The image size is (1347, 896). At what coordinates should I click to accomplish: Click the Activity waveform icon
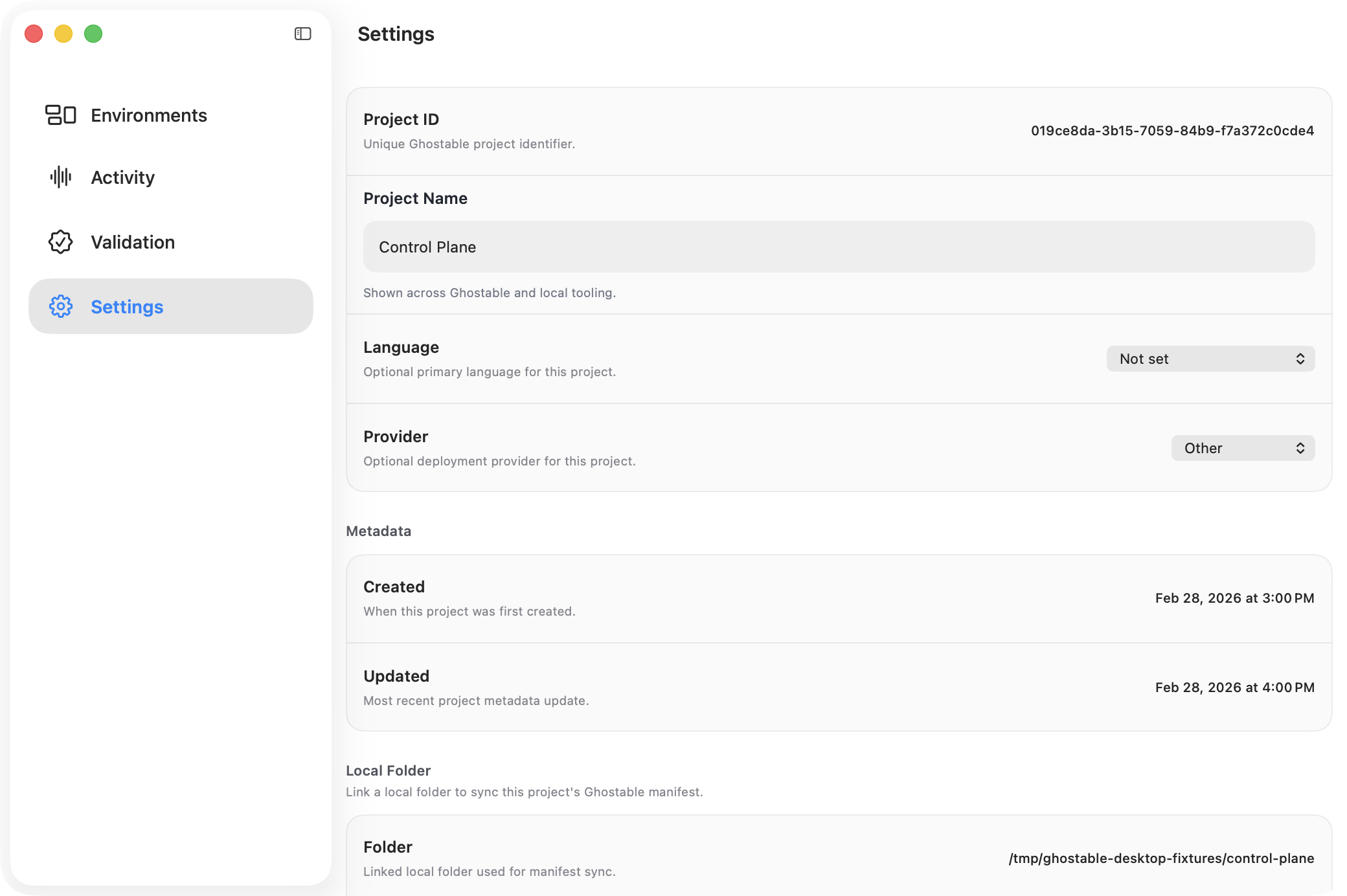coord(61,177)
